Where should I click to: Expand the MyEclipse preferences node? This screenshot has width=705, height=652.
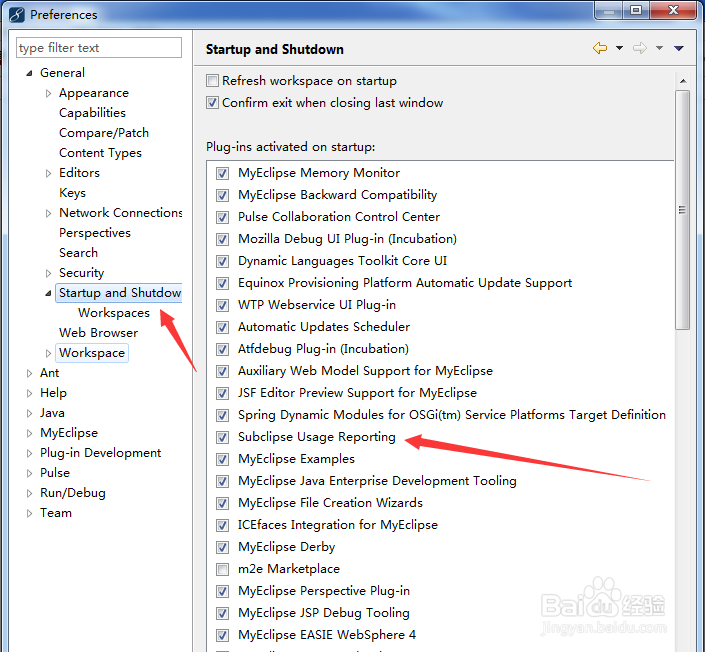pos(29,433)
